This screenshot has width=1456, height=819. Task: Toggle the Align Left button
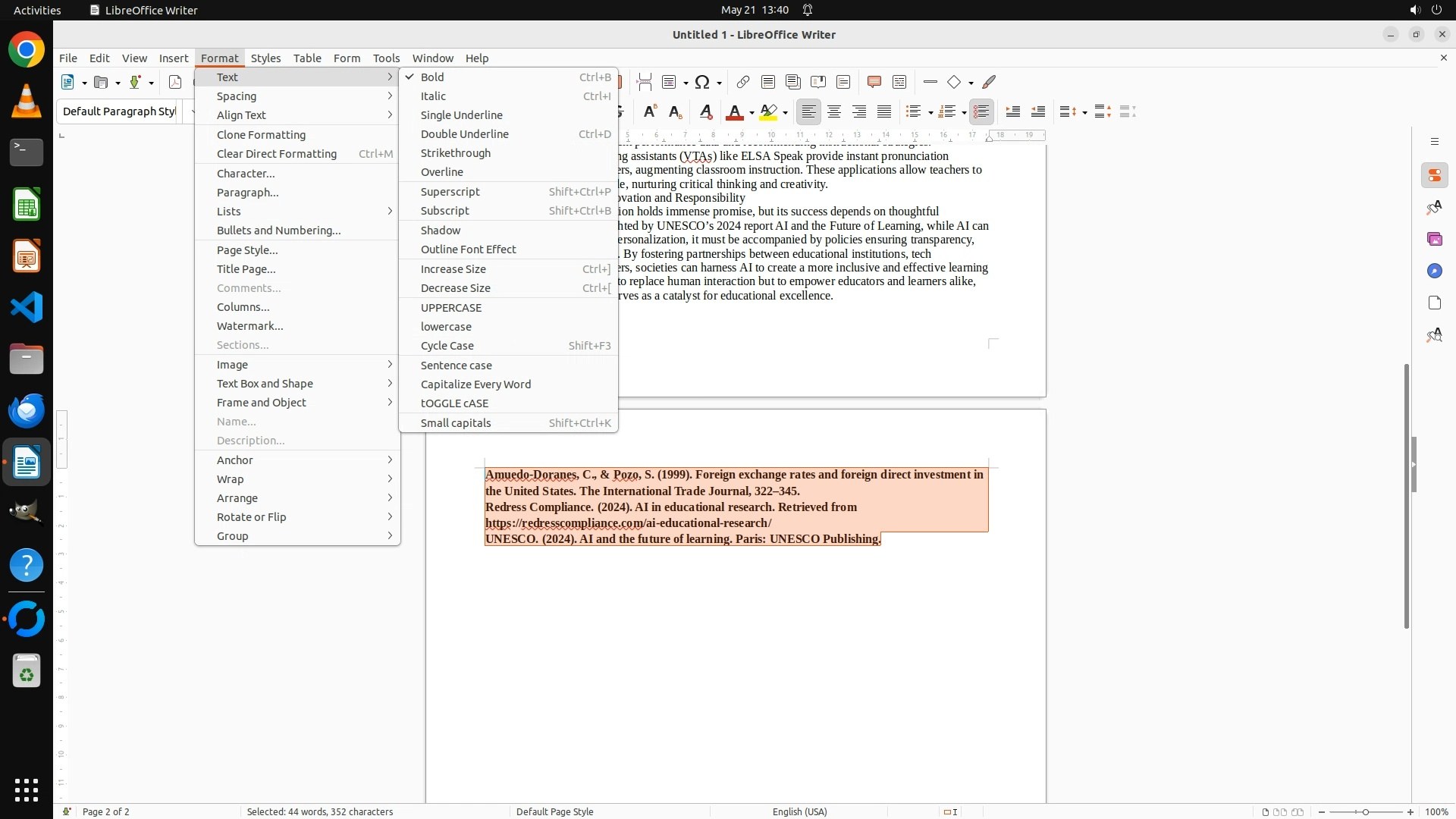pos(809,112)
